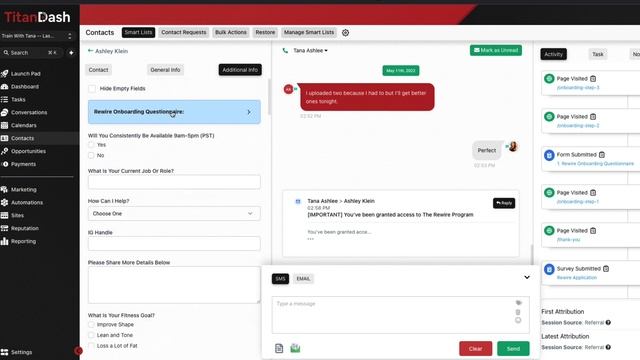Open Rewire Application survey link
Viewport: 640px width, 360px height.
click(577, 278)
